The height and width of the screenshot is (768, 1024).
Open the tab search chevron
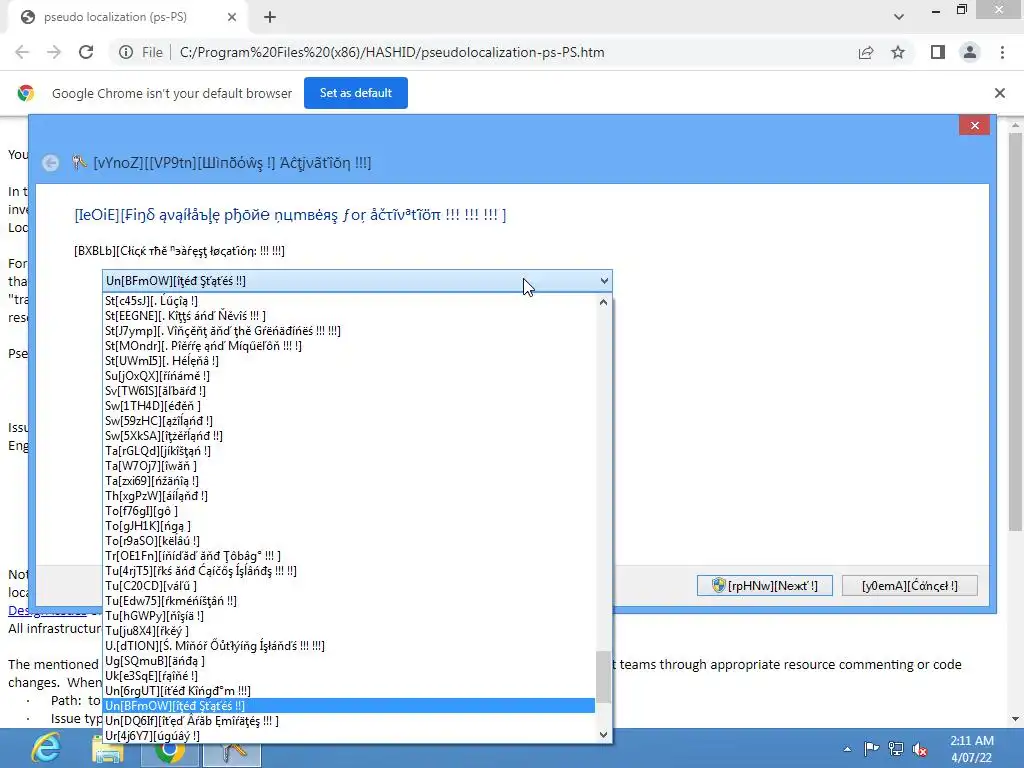coord(899,17)
